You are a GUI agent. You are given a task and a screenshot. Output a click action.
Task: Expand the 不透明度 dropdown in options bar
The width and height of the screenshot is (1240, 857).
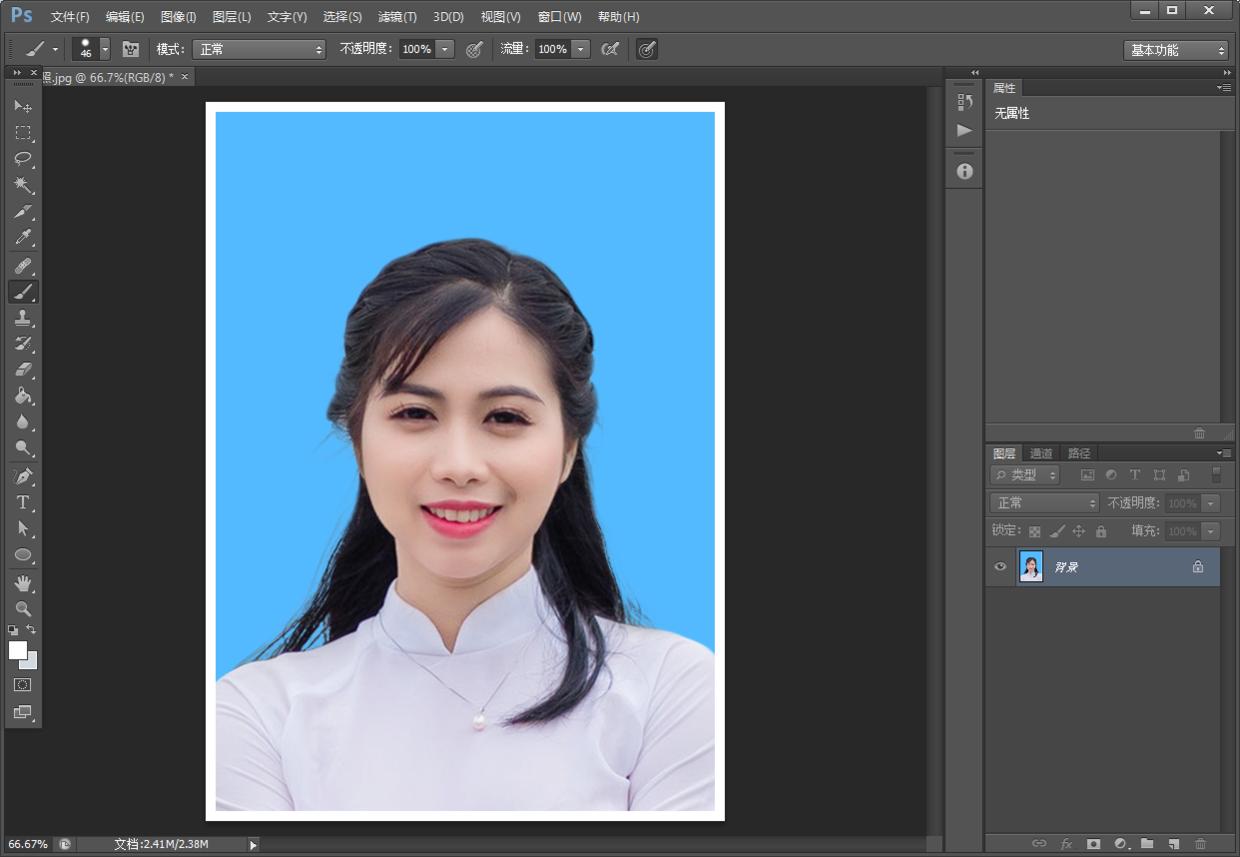pos(445,49)
